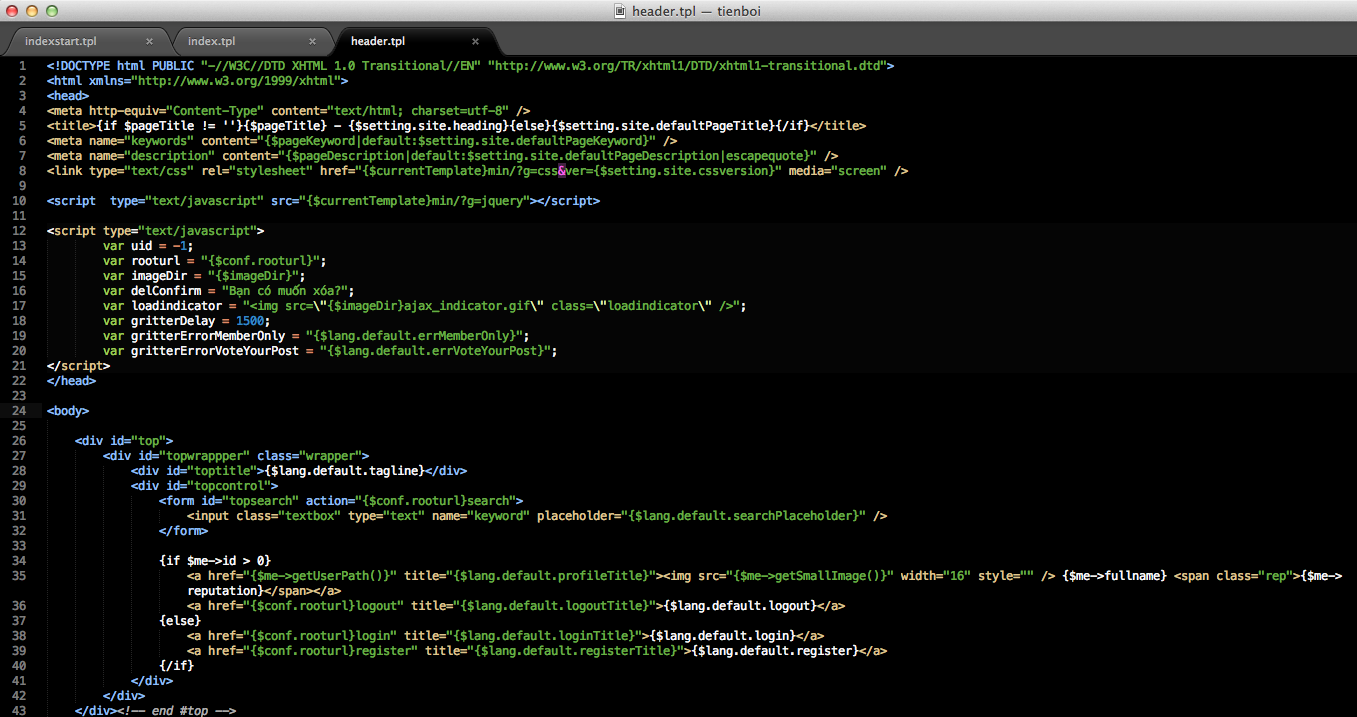This screenshot has height=717, width=1357.
Task: Click the green zoom window button
Action: point(52,11)
